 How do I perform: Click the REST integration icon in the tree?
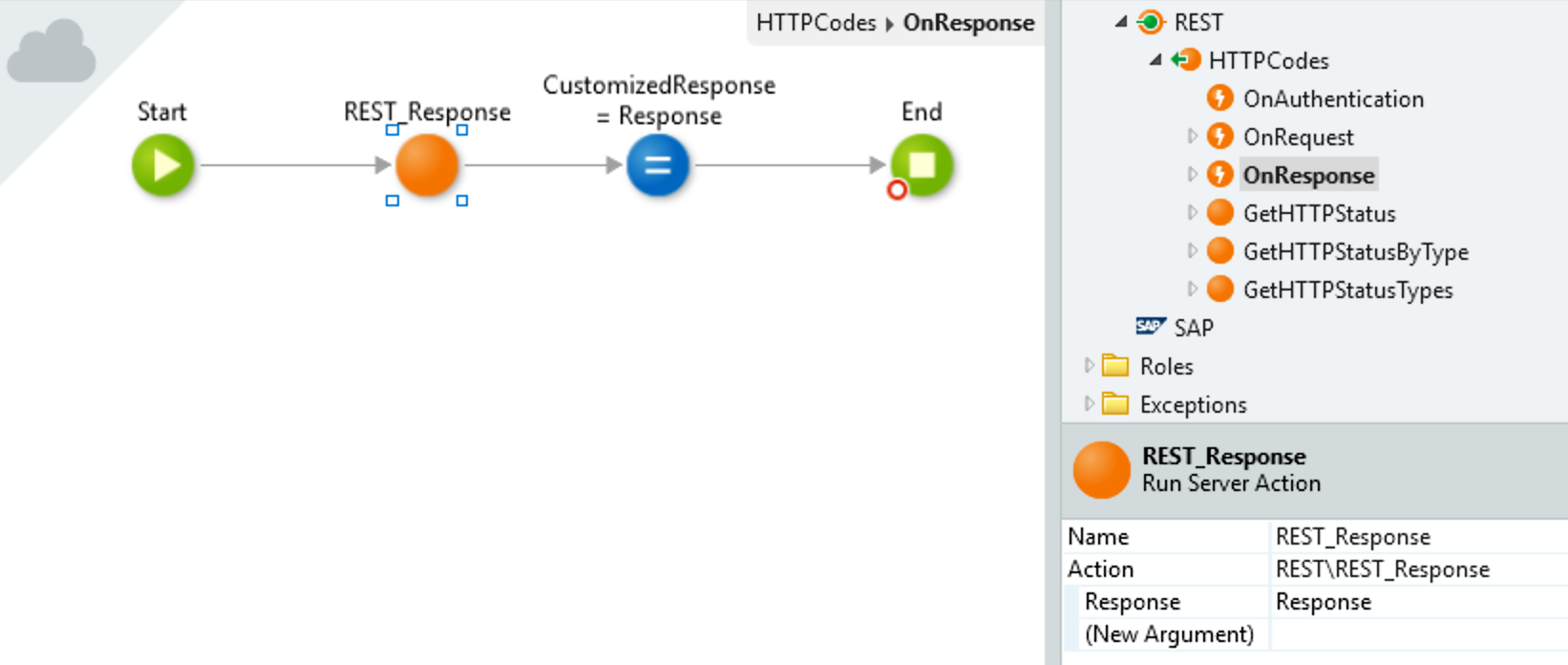(1151, 22)
